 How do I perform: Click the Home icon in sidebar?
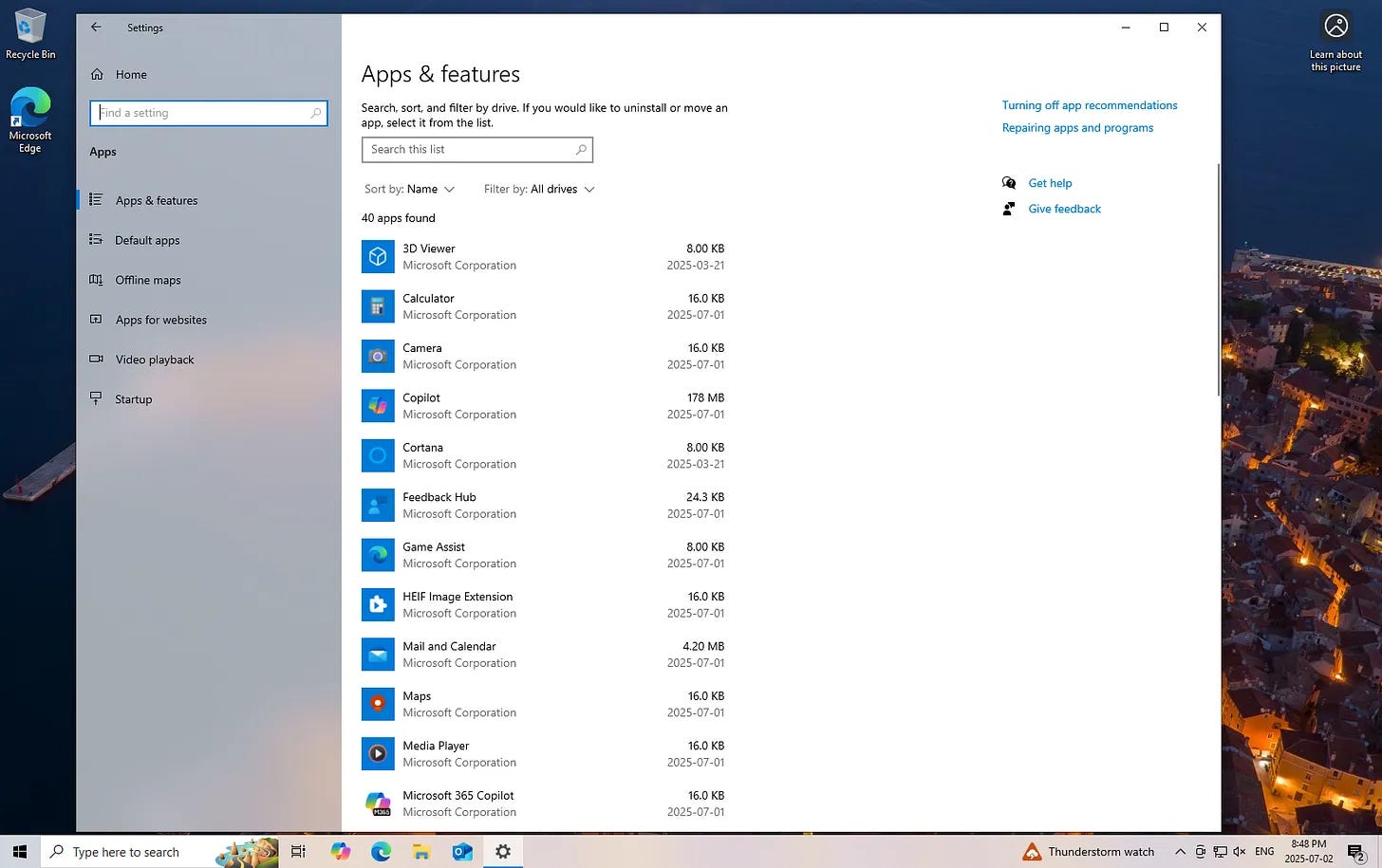(97, 74)
